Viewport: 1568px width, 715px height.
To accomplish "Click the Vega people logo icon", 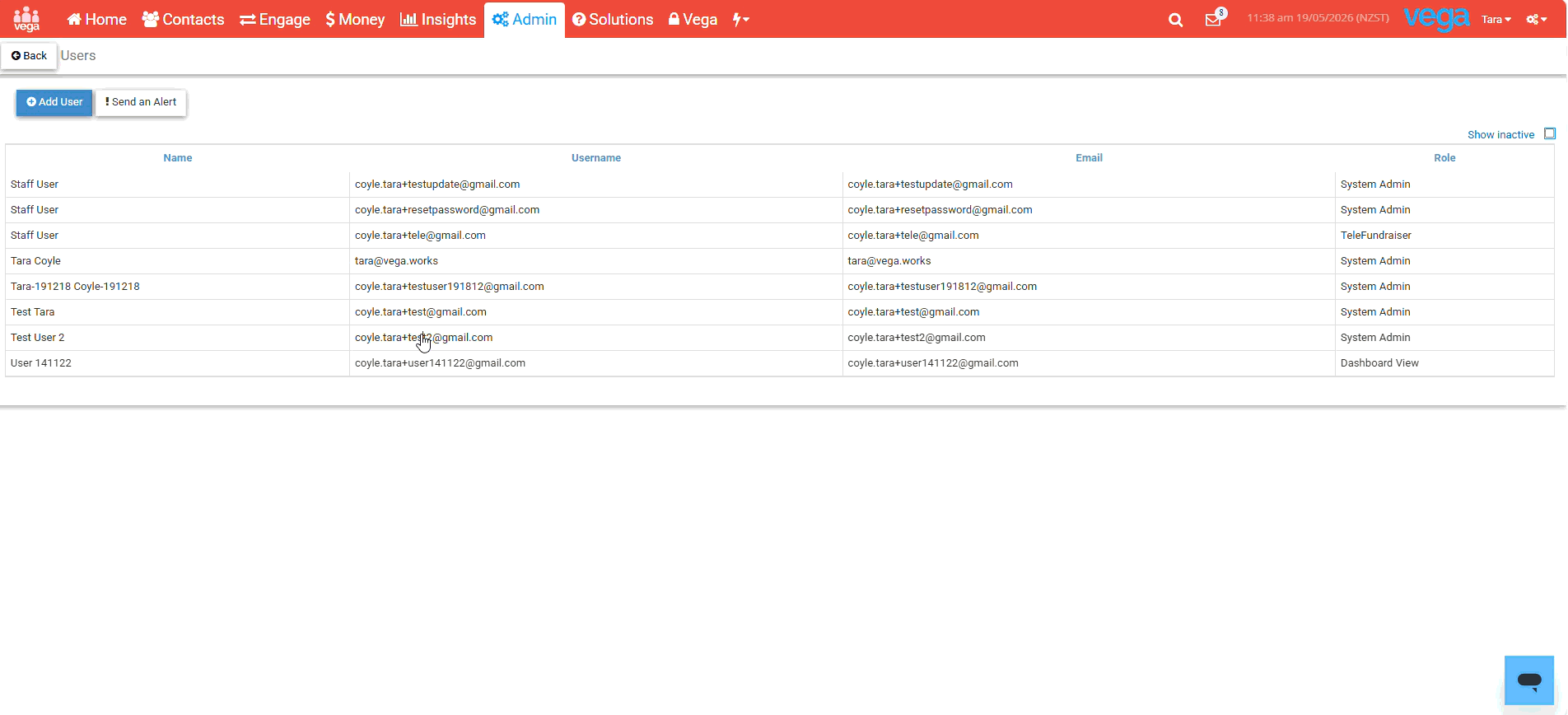I will (26, 19).
